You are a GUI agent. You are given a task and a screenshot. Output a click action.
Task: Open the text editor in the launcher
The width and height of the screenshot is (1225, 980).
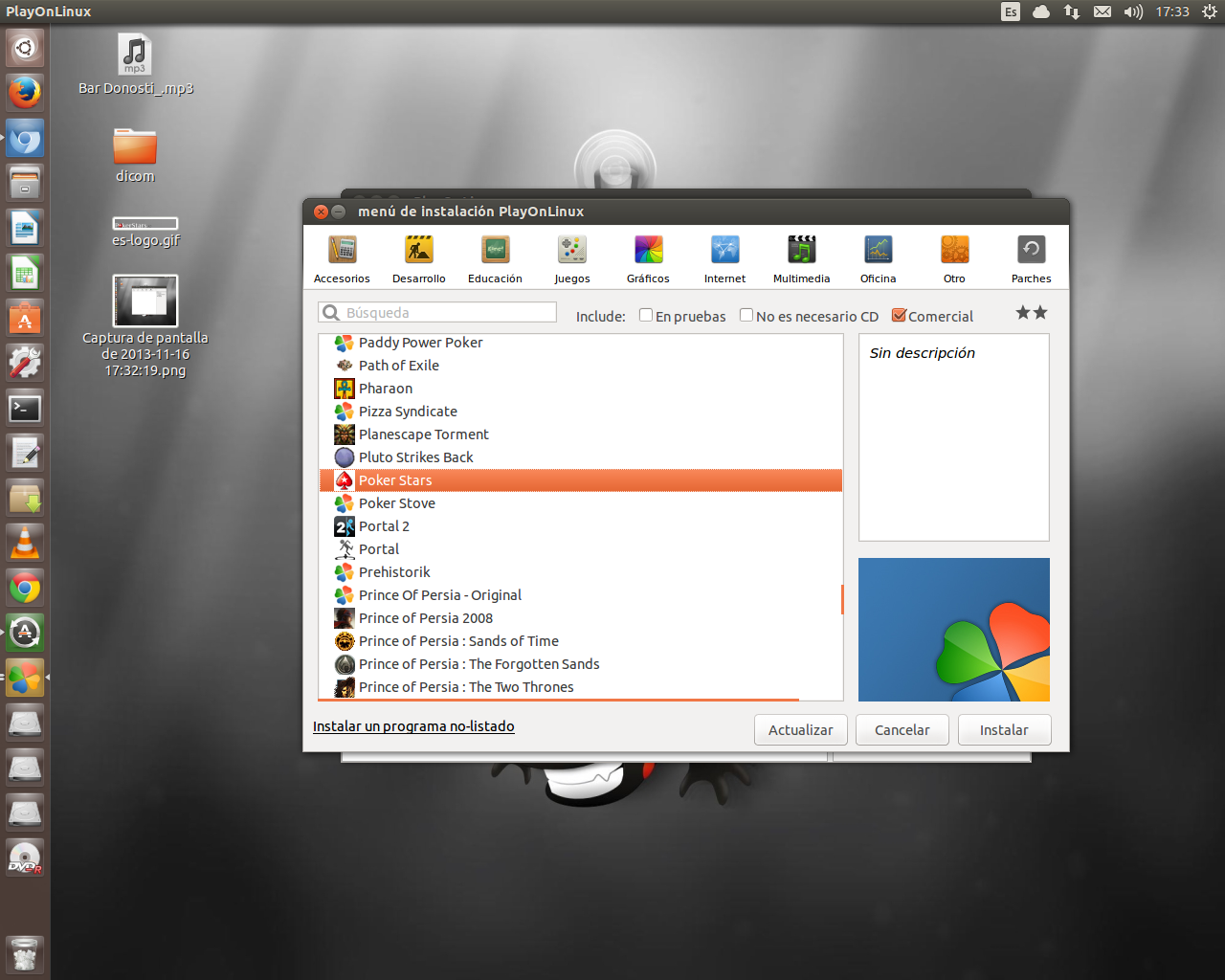[x=25, y=453]
